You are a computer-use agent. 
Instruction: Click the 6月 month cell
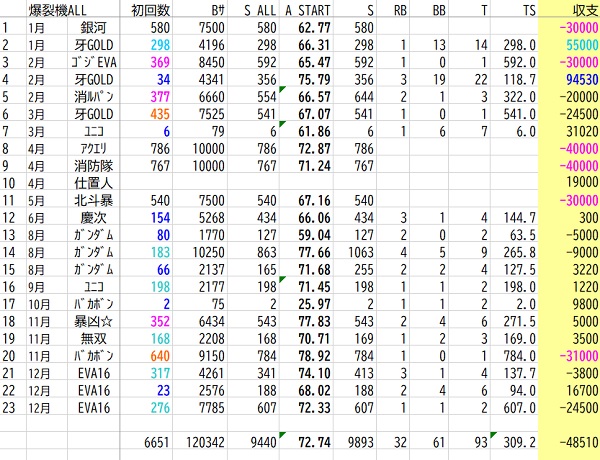point(36,217)
